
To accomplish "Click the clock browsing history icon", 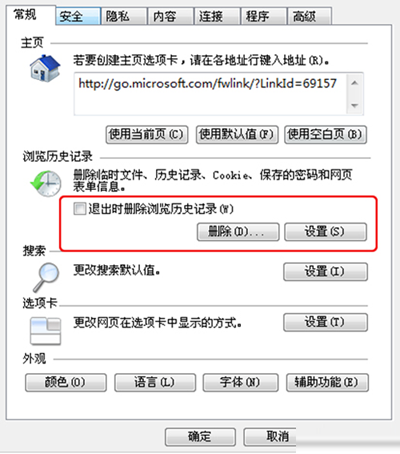I will coord(46,183).
